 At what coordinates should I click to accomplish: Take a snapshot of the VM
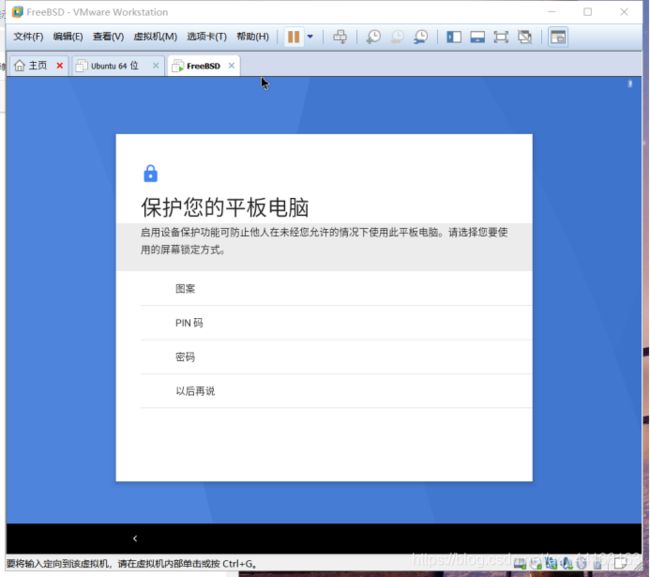pos(374,37)
